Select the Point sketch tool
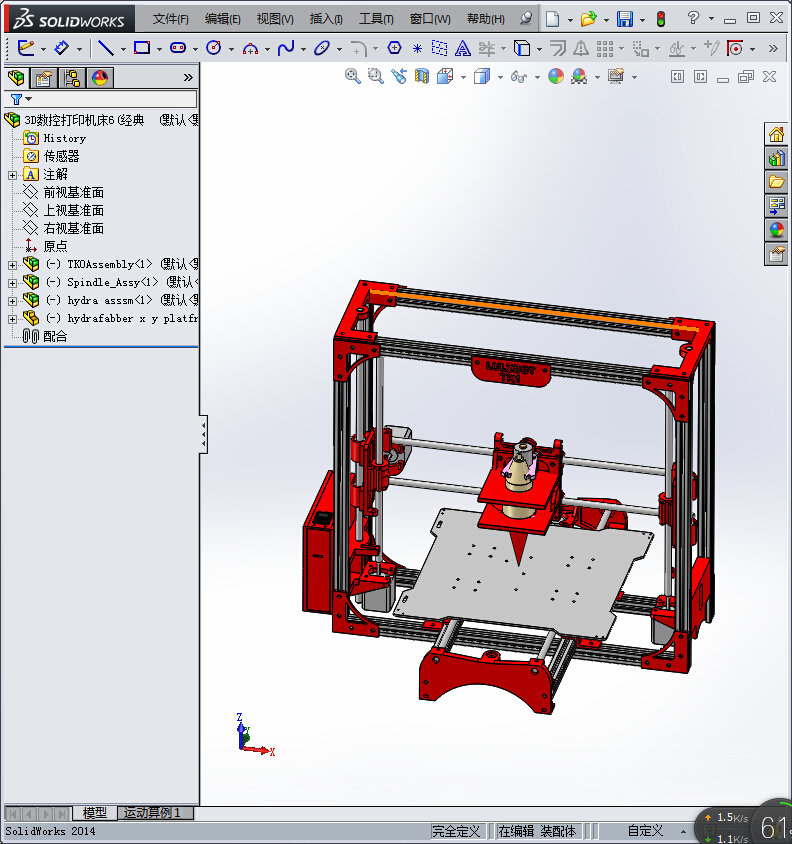The width and height of the screenshot is (792, 844). pyautogui.click(x=417, y=48)
